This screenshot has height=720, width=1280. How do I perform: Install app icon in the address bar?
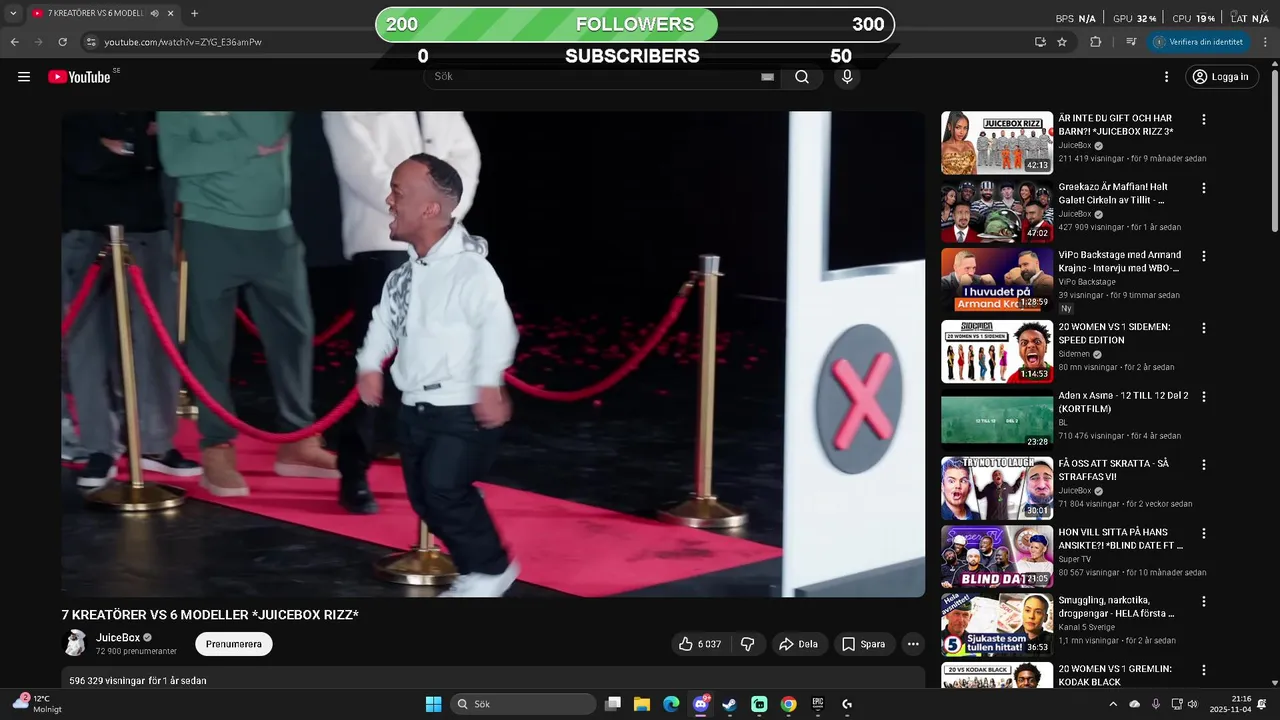click(1040, 42)
